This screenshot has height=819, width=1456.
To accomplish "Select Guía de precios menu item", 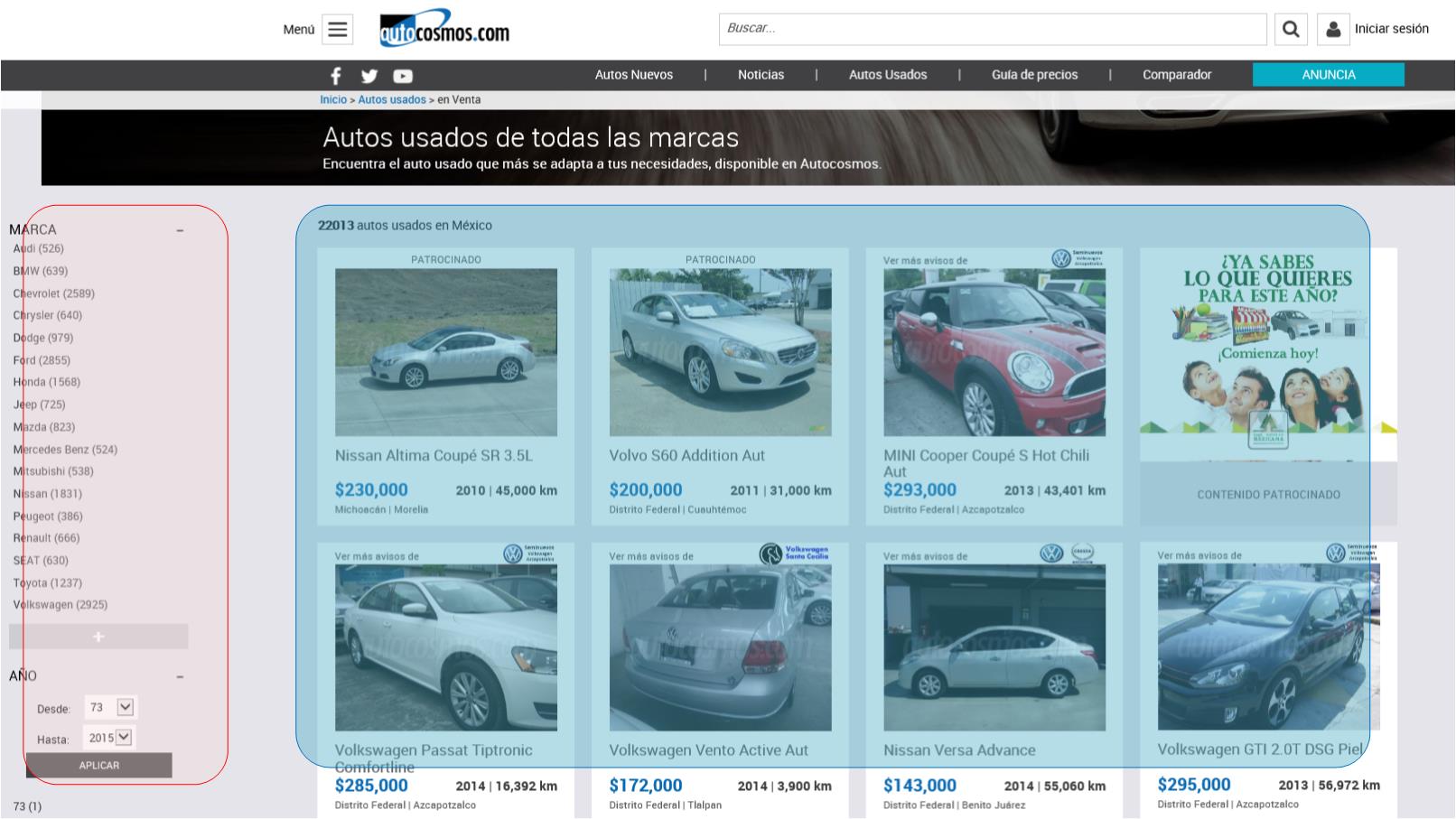I will click(1034, 75).
